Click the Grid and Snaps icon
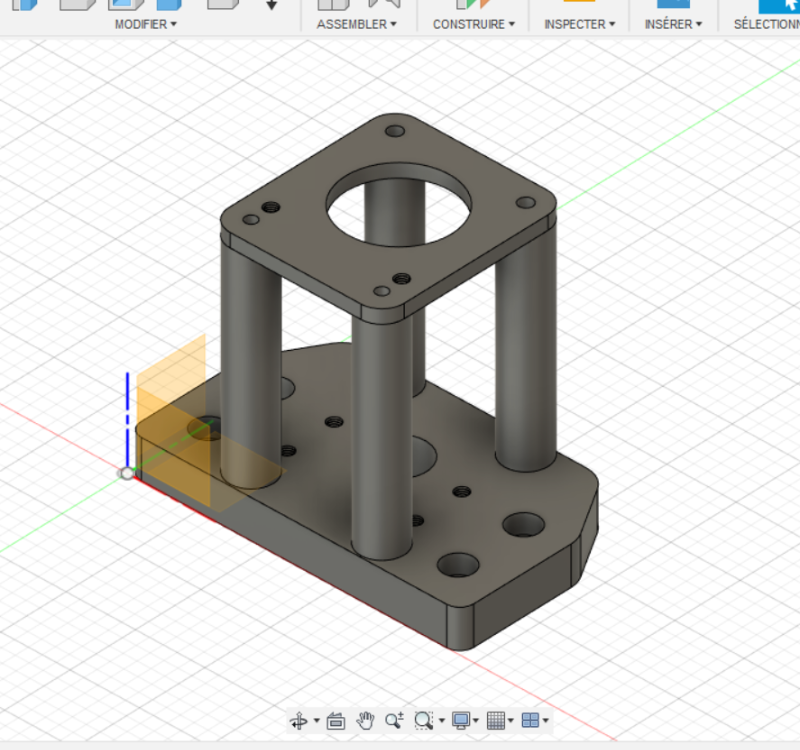Screen dimensions: 800x750 pyautogui.click(x=496, y=720)
